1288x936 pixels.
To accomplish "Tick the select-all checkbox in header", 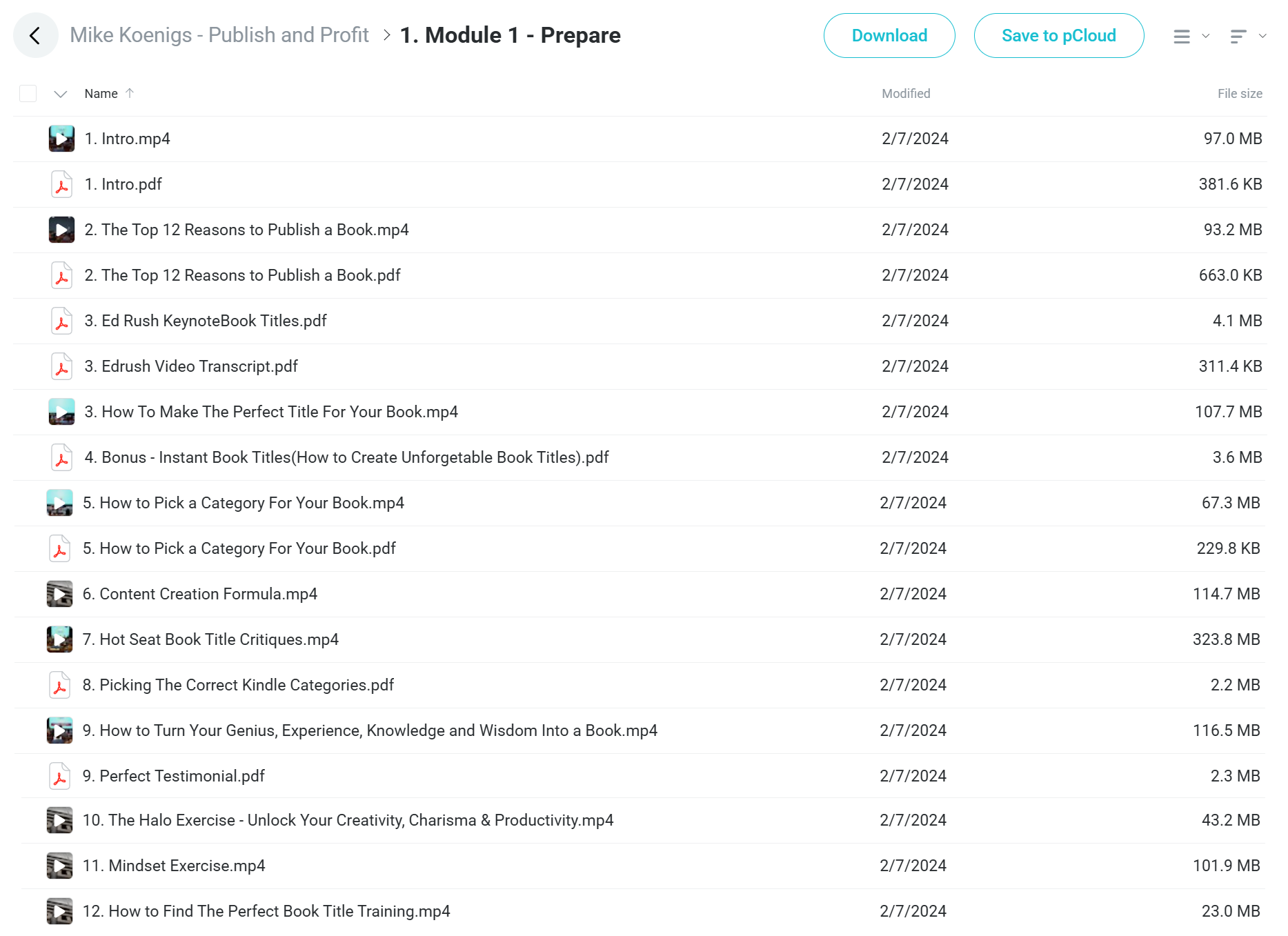I will pos(28,93).
